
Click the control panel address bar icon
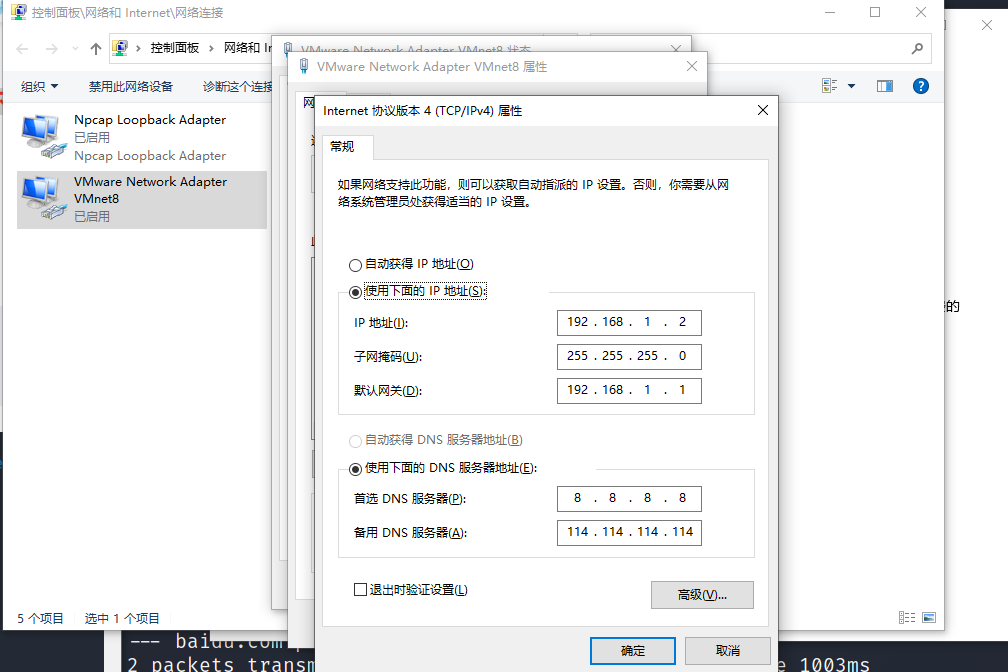click(120, 48)
